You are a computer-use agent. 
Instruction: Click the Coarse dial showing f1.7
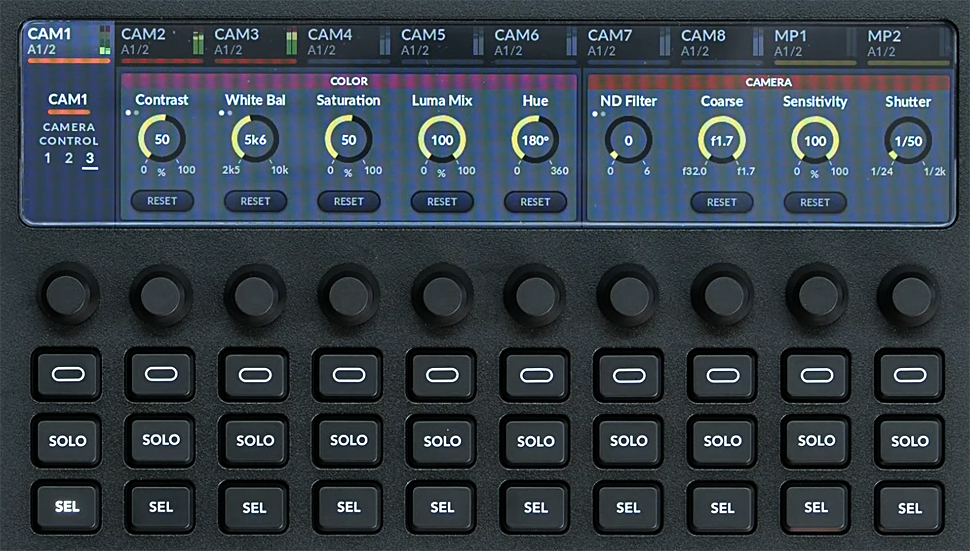pos(721,141)
